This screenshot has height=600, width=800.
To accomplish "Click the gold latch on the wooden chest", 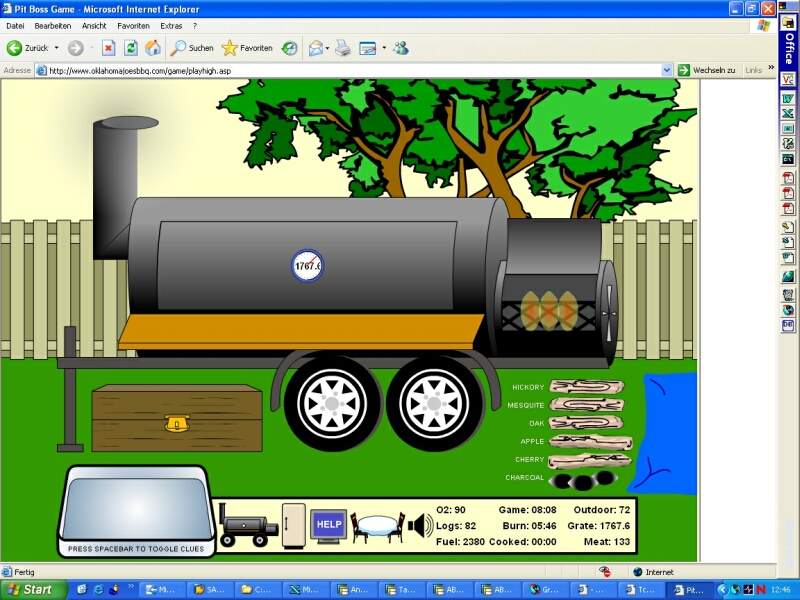I will pyautogui.click(x=177, y=423).
